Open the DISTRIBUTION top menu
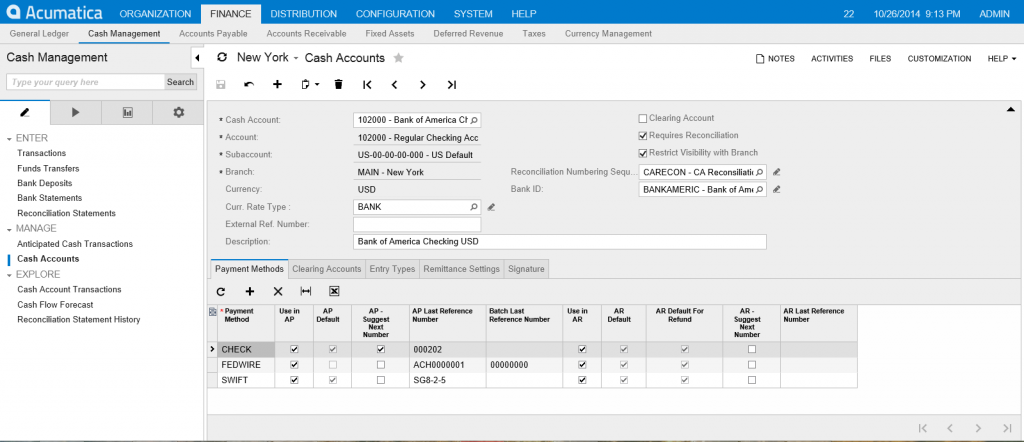1024x442 pixels. tap(303, 14)
